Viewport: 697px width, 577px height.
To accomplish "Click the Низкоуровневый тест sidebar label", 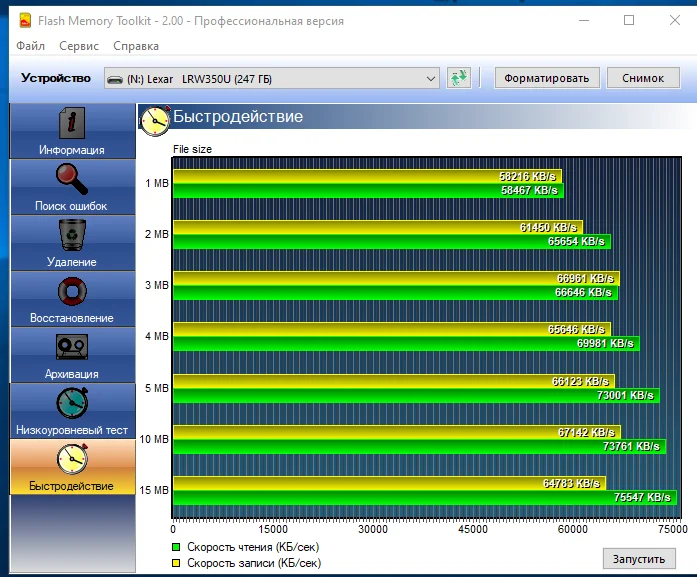I will (72, 430).
